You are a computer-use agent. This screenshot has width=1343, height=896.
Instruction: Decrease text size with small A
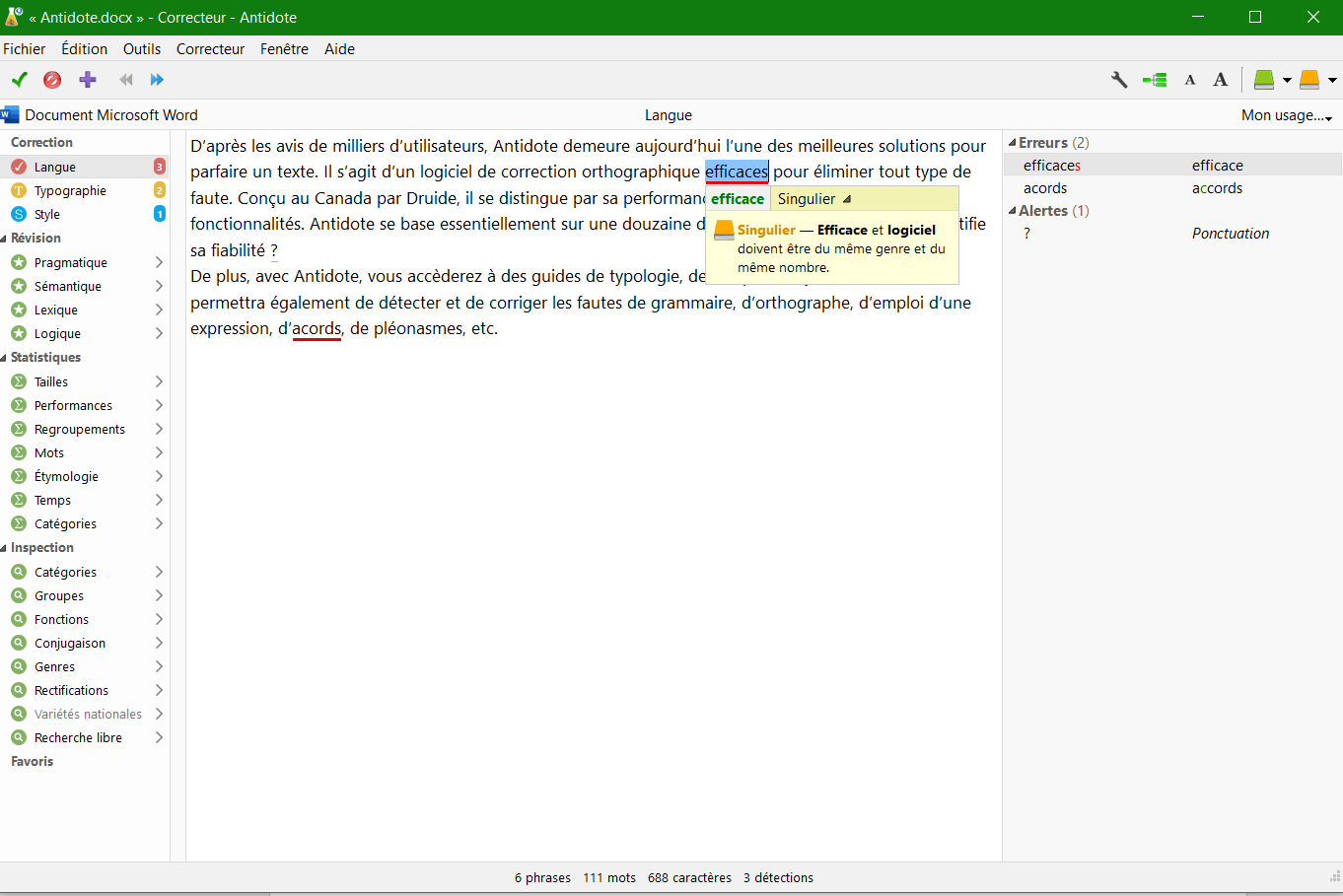coord(1190,81)
